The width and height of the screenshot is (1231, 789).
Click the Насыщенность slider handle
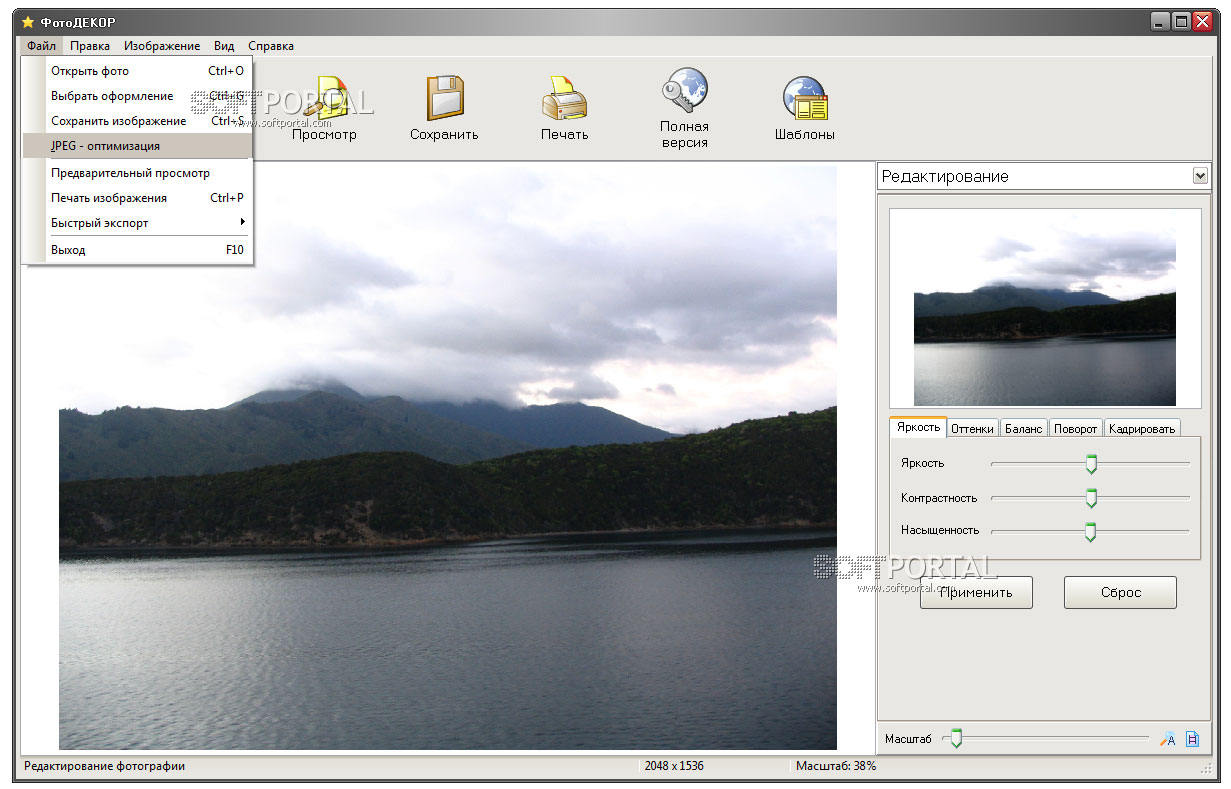point(1090,531)
